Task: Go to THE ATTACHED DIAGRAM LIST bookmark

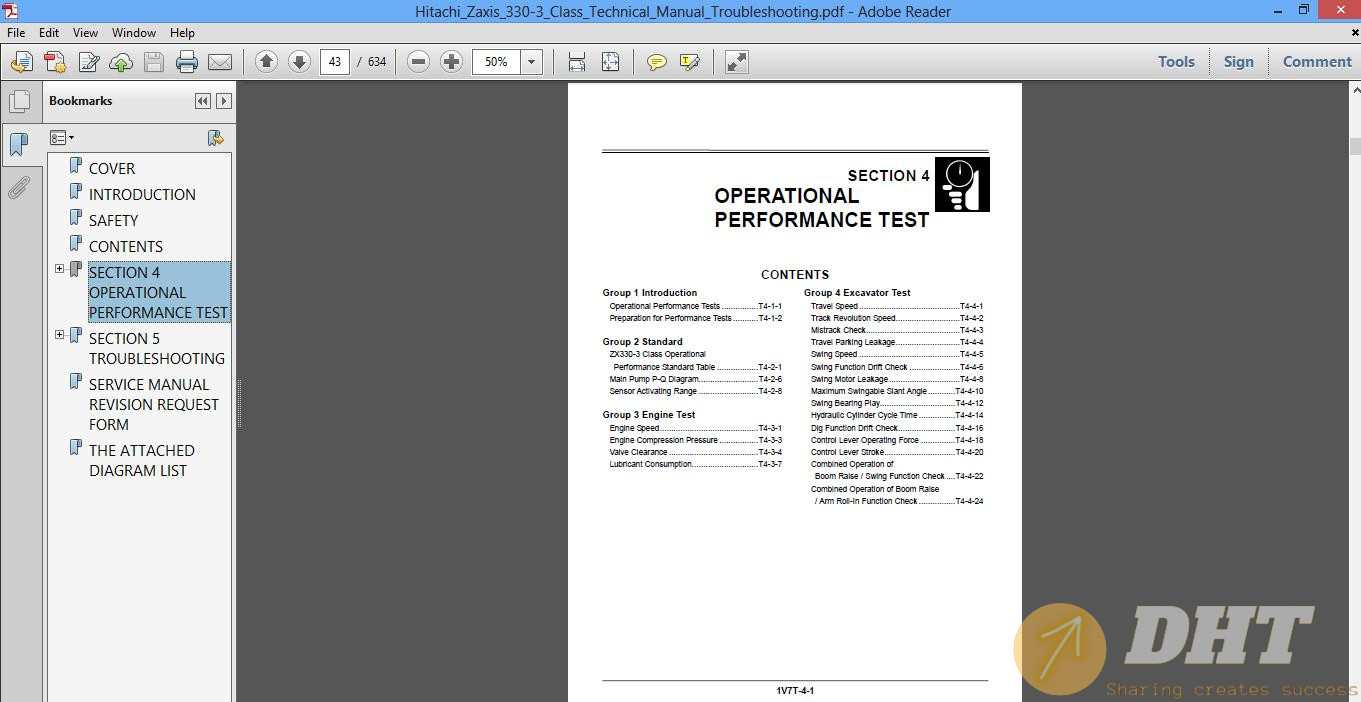Action: click(x=142, y=461)
